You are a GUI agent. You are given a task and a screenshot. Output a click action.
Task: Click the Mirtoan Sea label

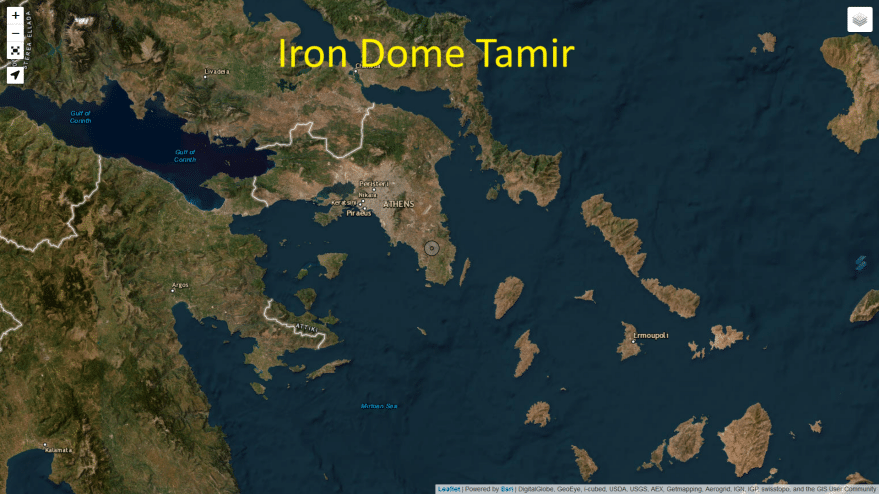[x=379, y=406]
